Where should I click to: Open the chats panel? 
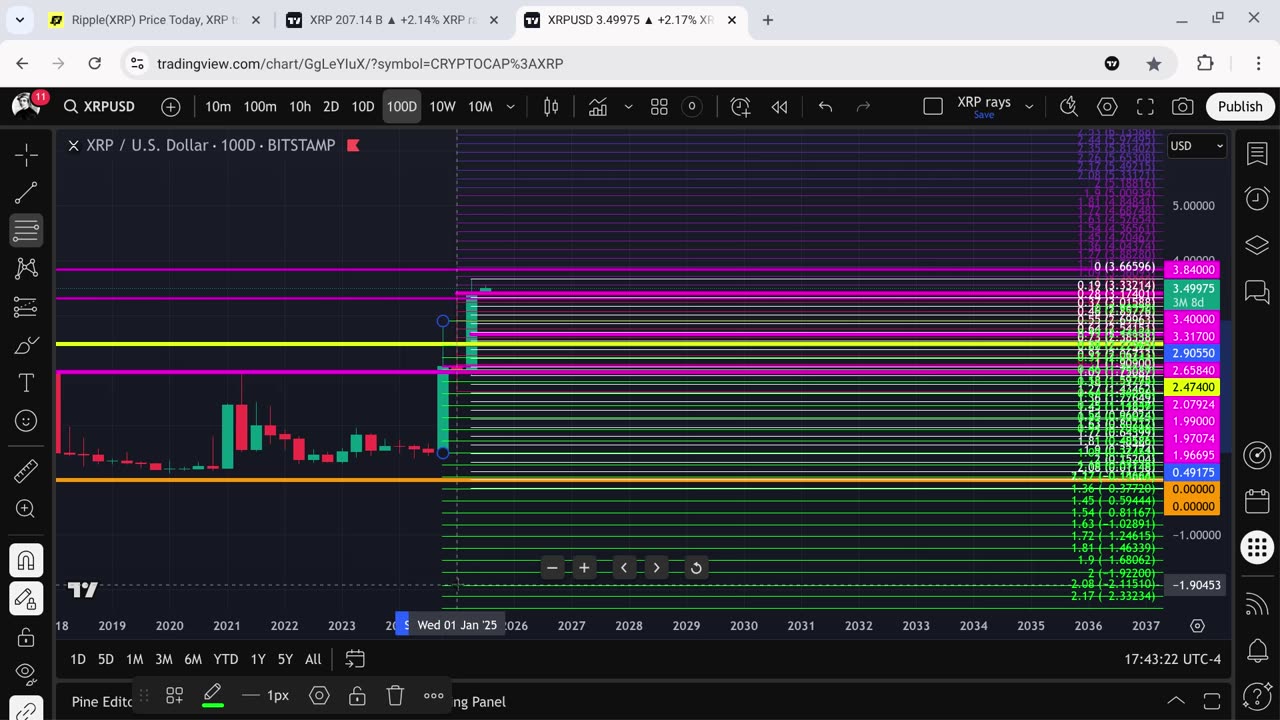pyautogui.click(x=1257, y=291)
